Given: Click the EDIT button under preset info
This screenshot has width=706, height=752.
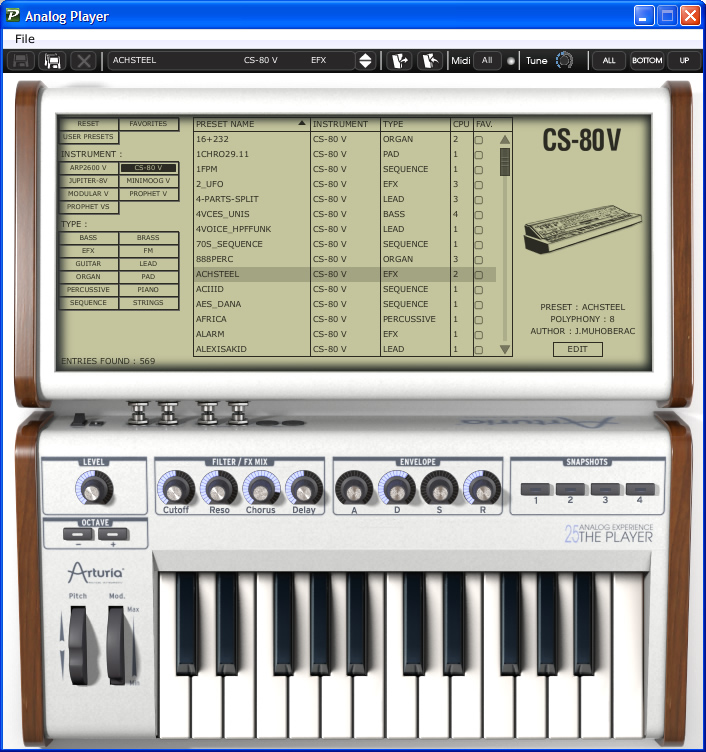Looking at the screenshot, I should (577, 349).
